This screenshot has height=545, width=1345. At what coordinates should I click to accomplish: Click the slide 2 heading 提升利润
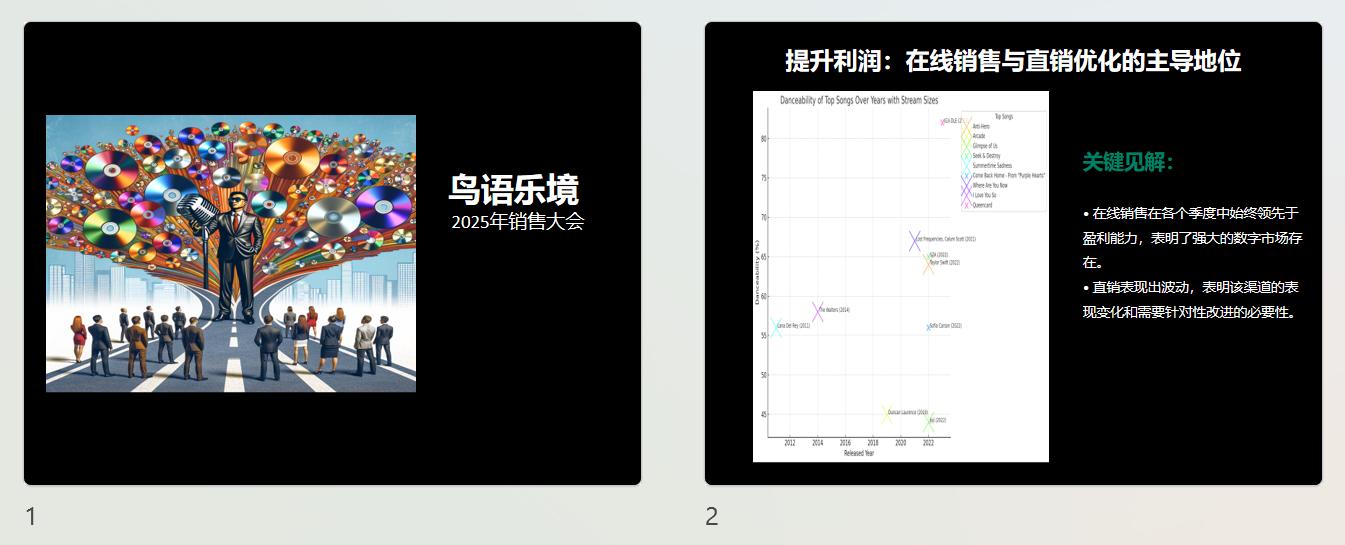pyautogui.click(x=1013, y=61)
